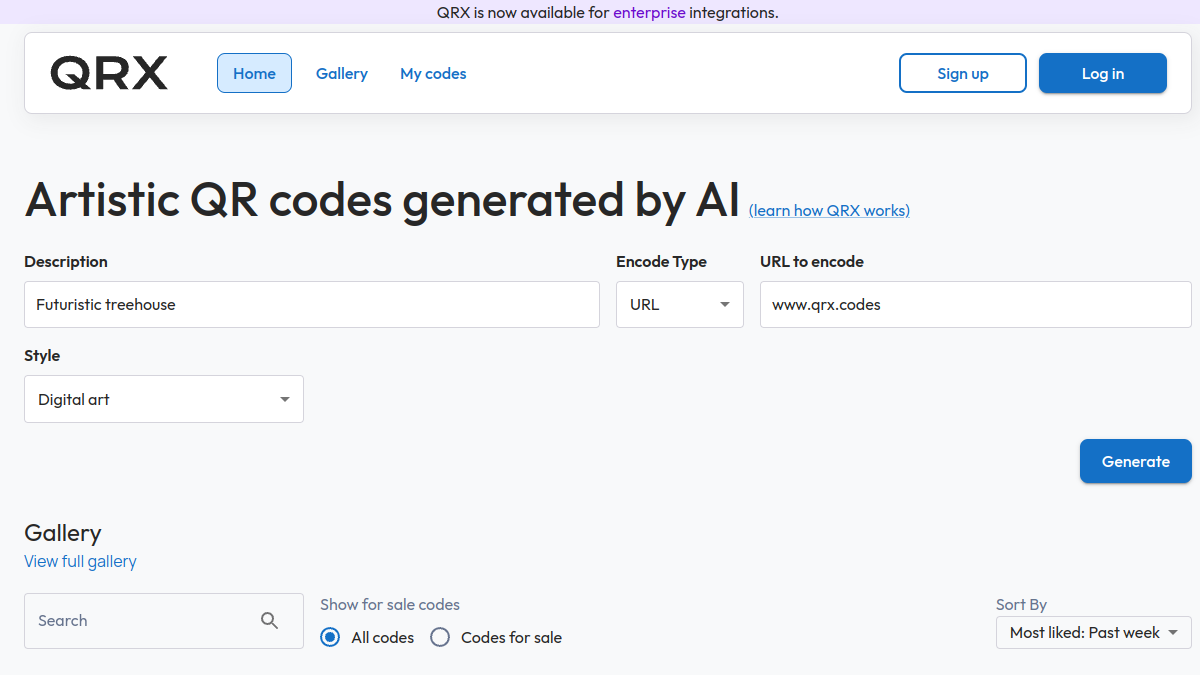Click the QRX logo

[x=109, y=73]
